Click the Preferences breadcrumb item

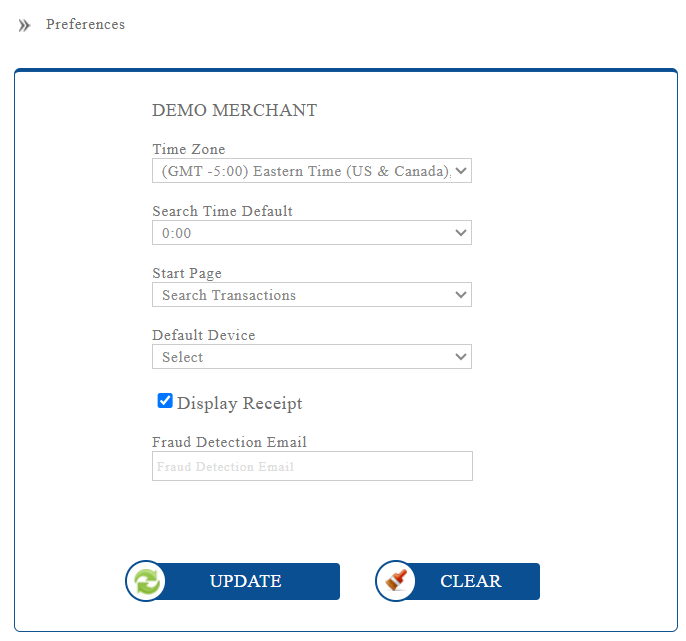[x=85, y=24]
